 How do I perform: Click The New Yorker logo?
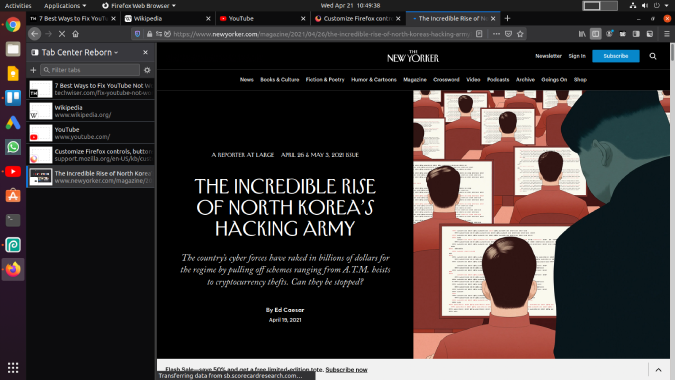pos(413,56)
